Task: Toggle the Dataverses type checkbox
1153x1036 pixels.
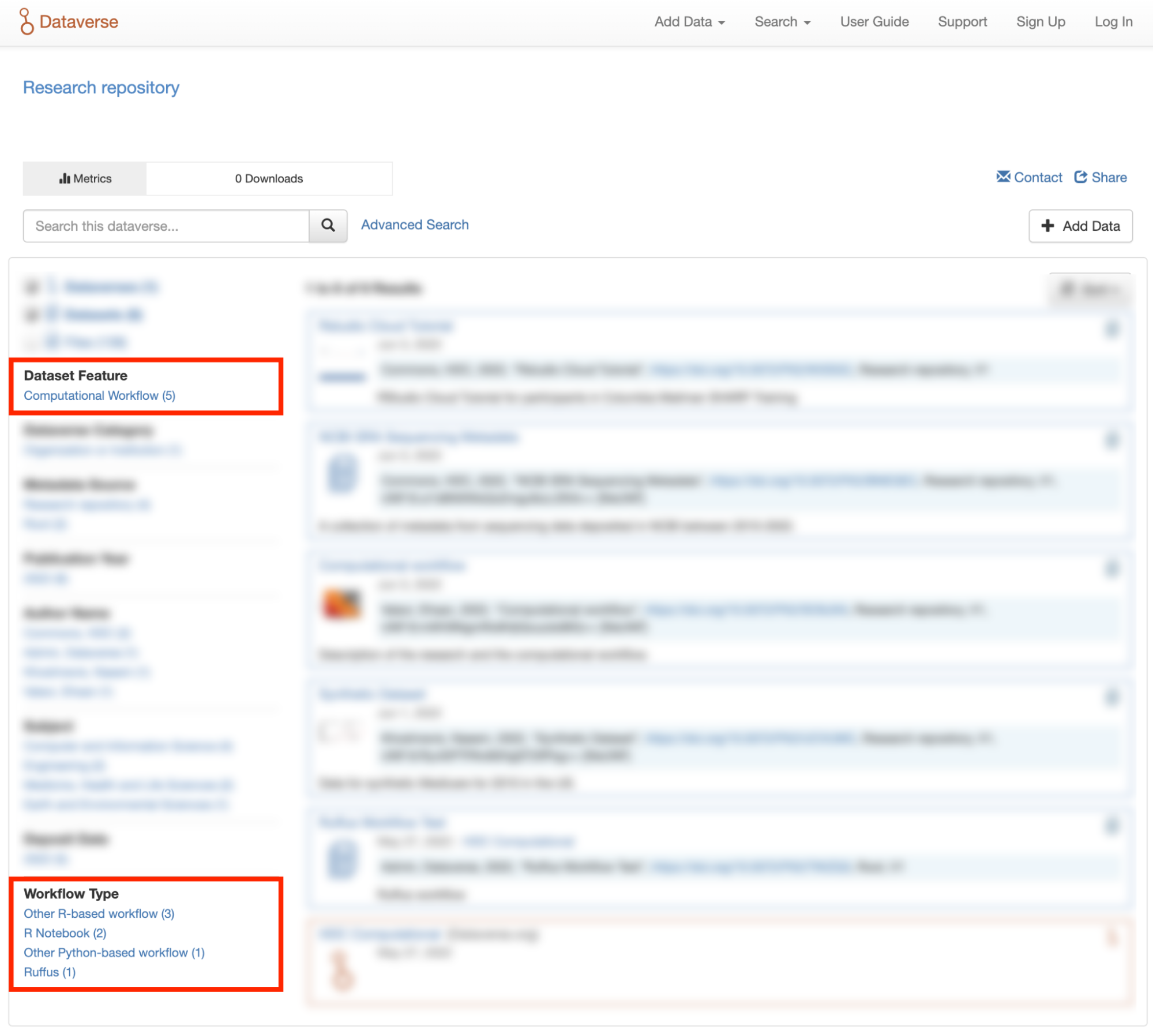Action: pos(32,287)
